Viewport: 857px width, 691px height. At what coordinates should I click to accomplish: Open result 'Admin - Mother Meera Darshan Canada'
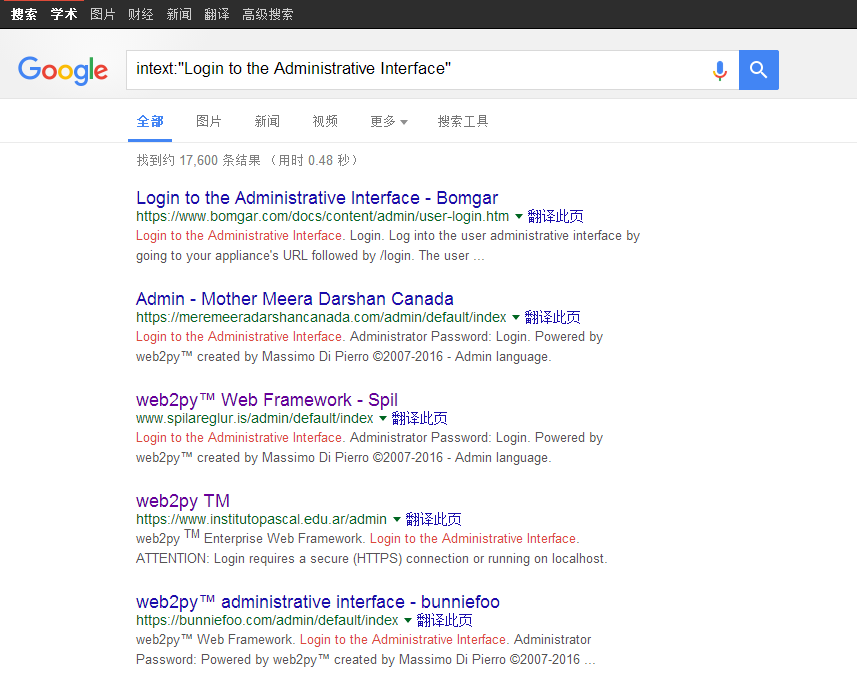click(x=295, y=299)
